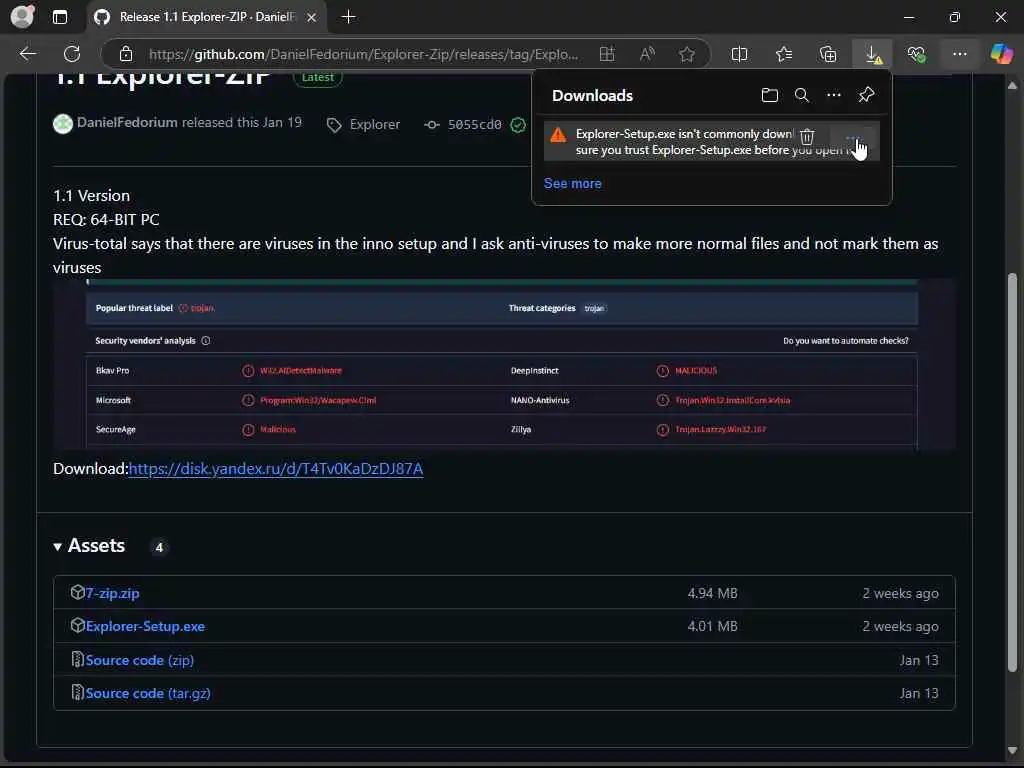The width and height of the screenshot is (1024, 768).
Task: Open Collections panel
Action: 827,54
